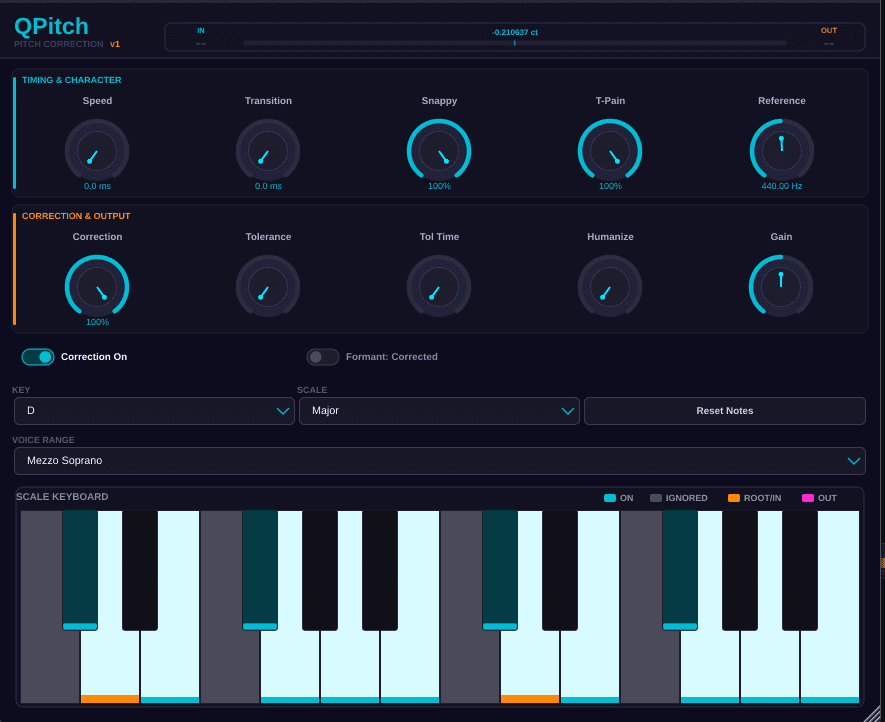Click the orange ROOT/IN legend swatch

pos(734,498)
